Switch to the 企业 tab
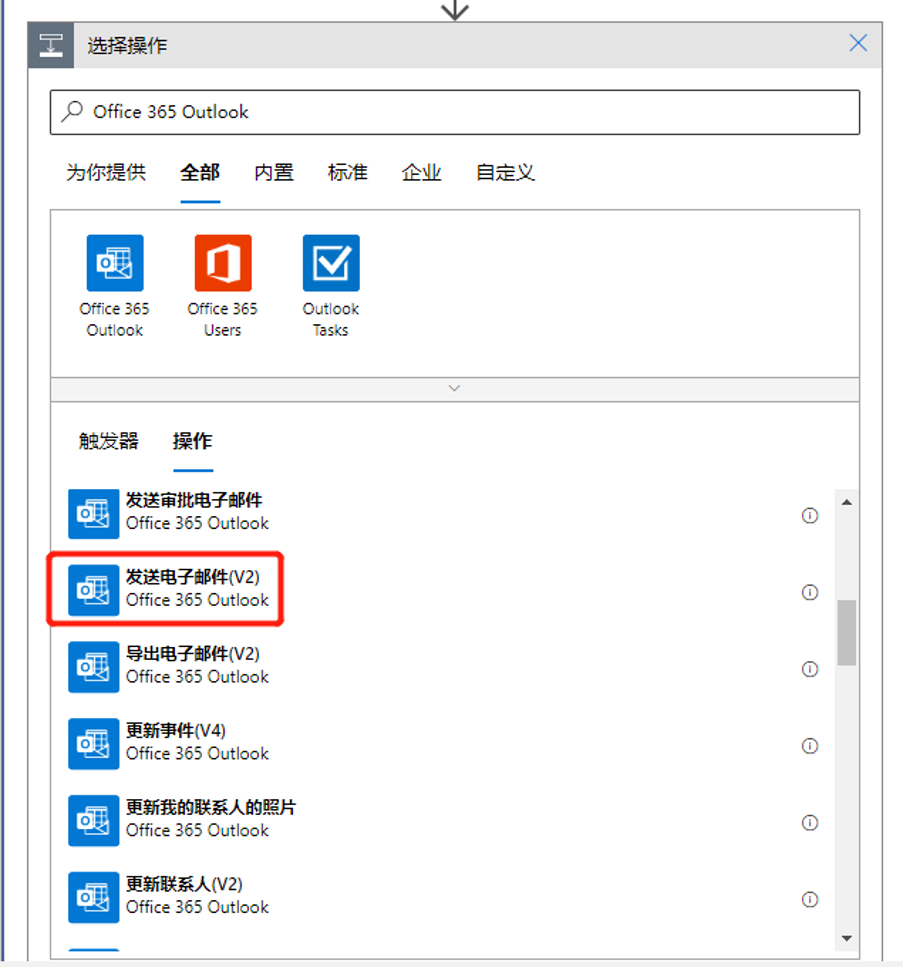The width and height of the screenshot is (904, 968). pyautogui.click(x=422, y=172)
